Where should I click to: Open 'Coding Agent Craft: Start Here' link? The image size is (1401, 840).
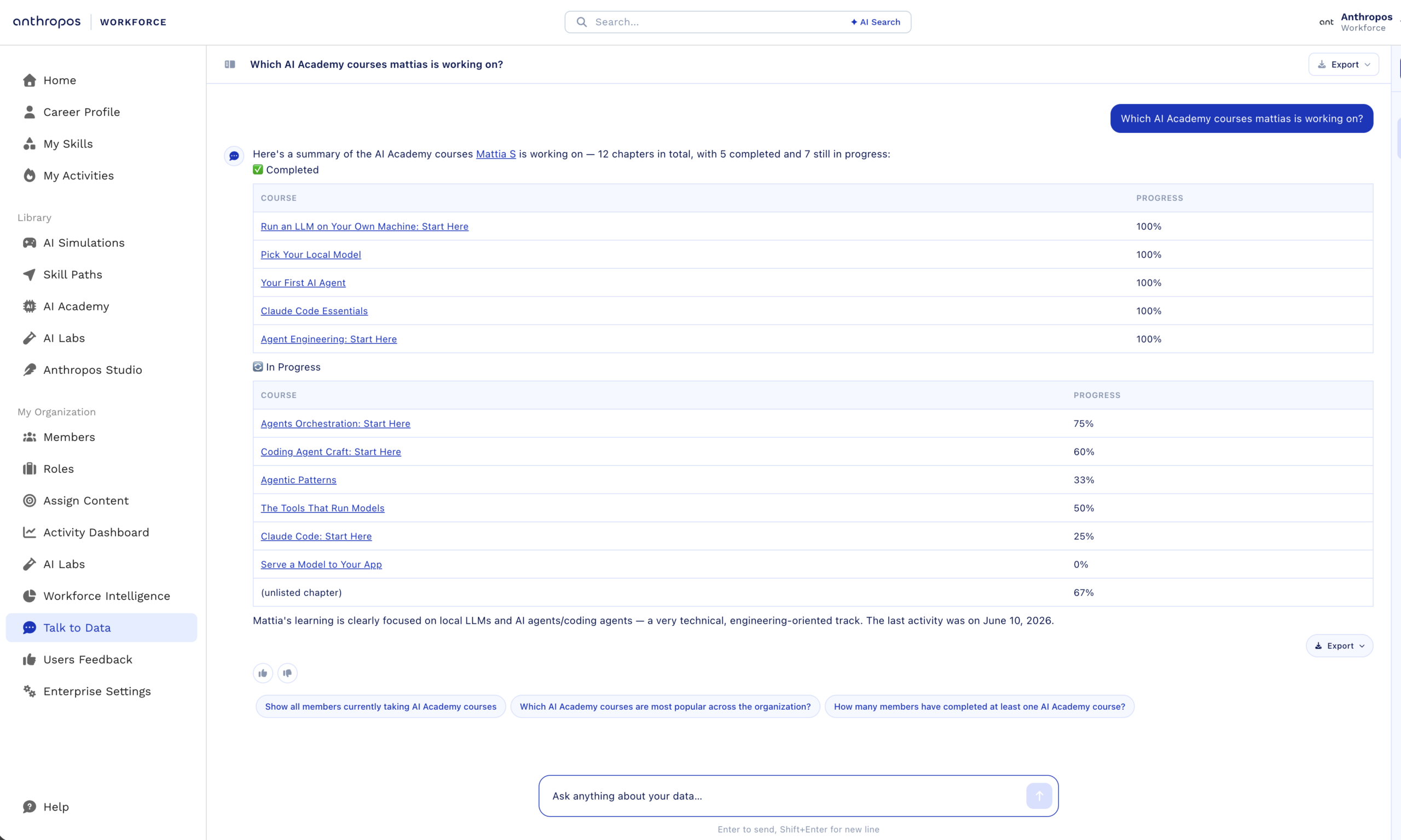pos(331,451)
